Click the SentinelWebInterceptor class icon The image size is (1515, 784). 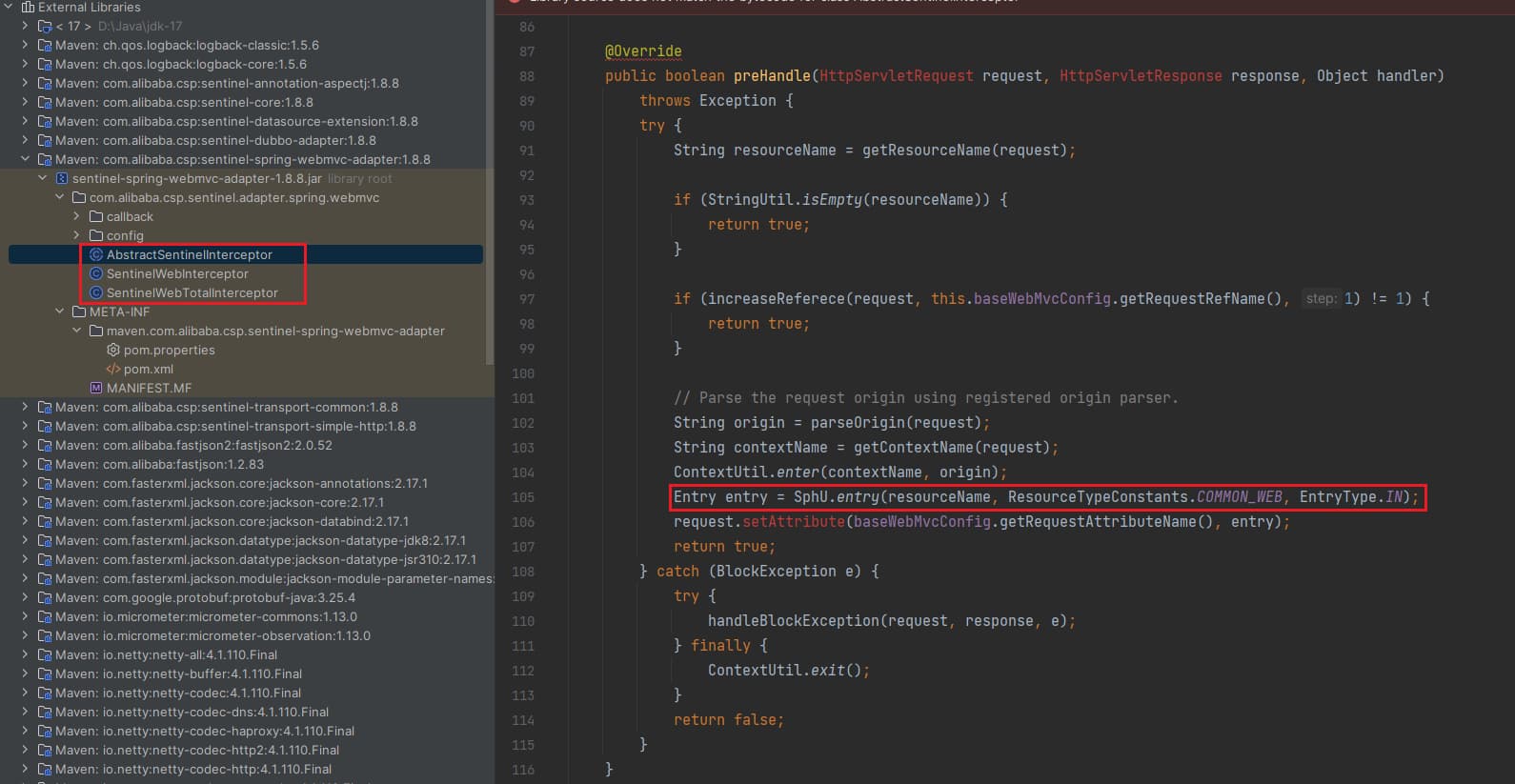[96, 273]
